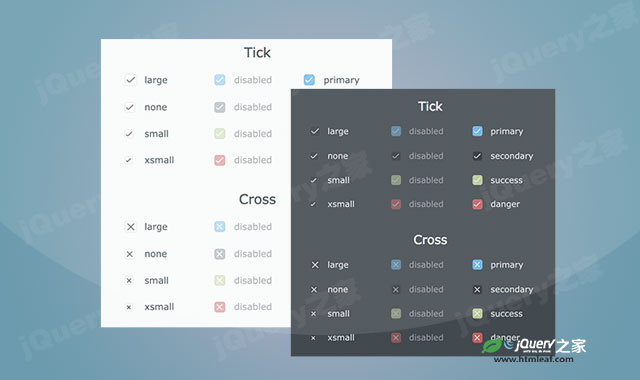Toggle the xsmall tick checkbox in light panel
Viewport: 640px width, 380px height.
point(129,160)
